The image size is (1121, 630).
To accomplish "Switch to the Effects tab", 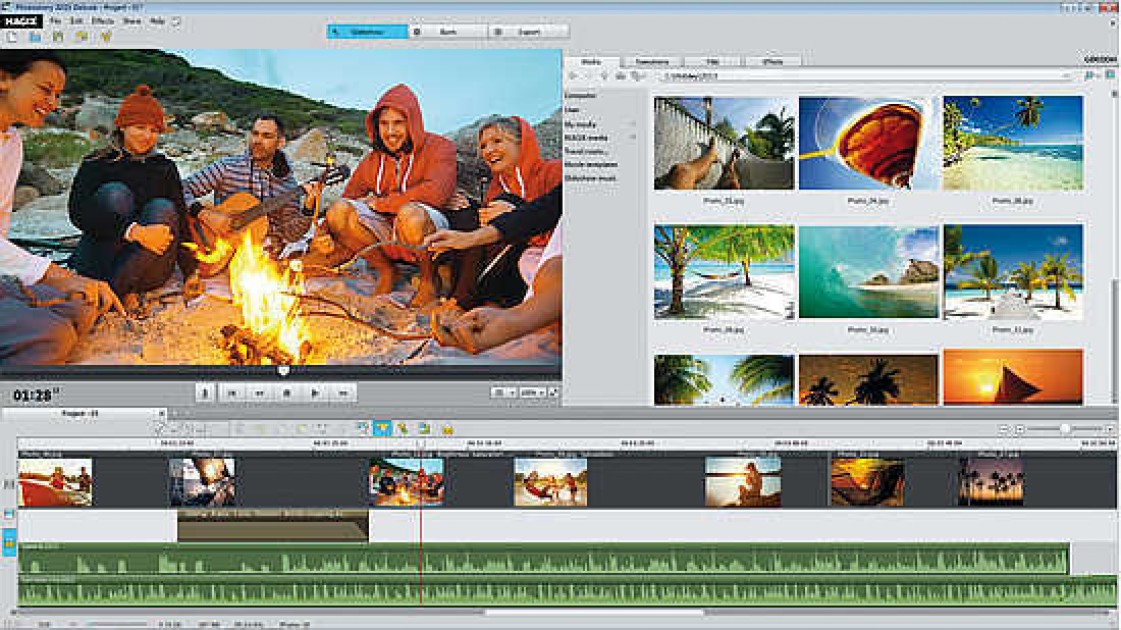I will tap(773, 62).
